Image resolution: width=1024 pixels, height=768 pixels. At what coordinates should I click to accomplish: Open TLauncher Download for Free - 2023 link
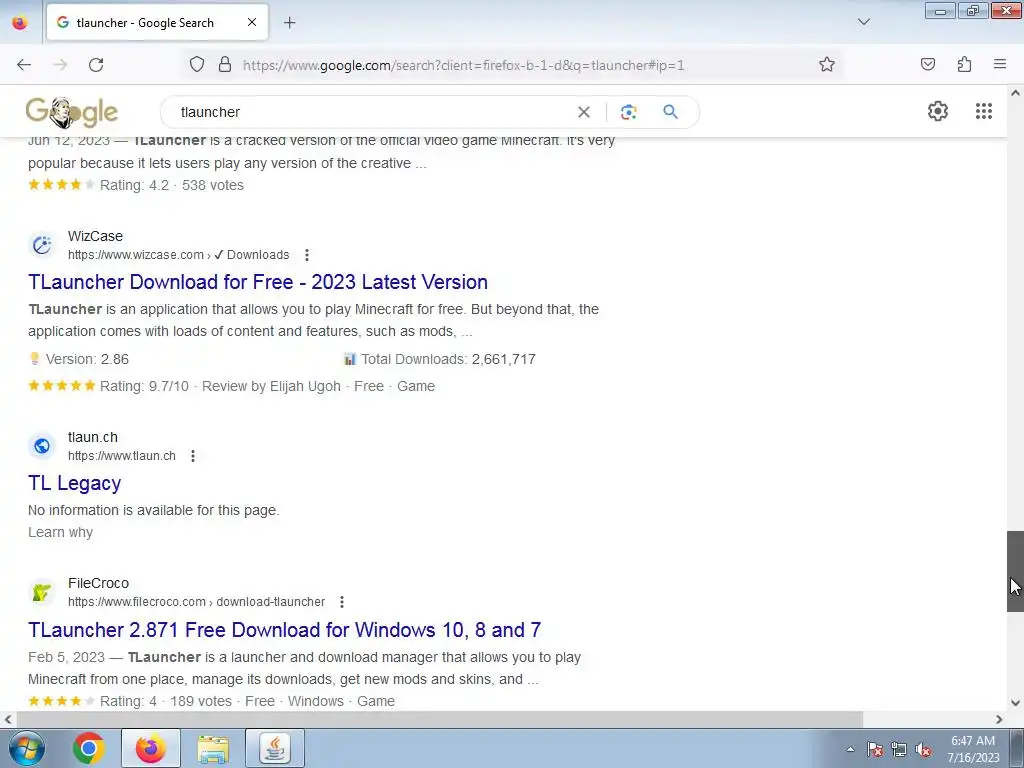coord(258,282)
